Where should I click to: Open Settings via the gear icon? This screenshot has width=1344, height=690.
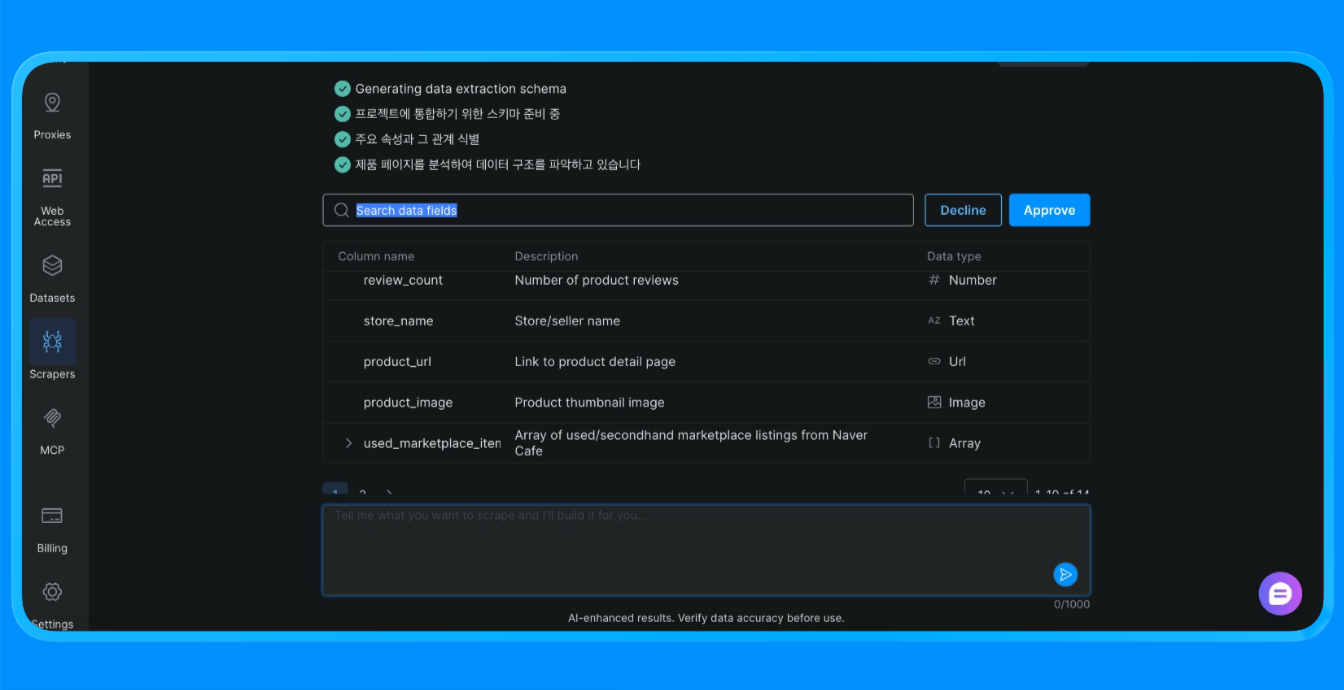(51, 592)
